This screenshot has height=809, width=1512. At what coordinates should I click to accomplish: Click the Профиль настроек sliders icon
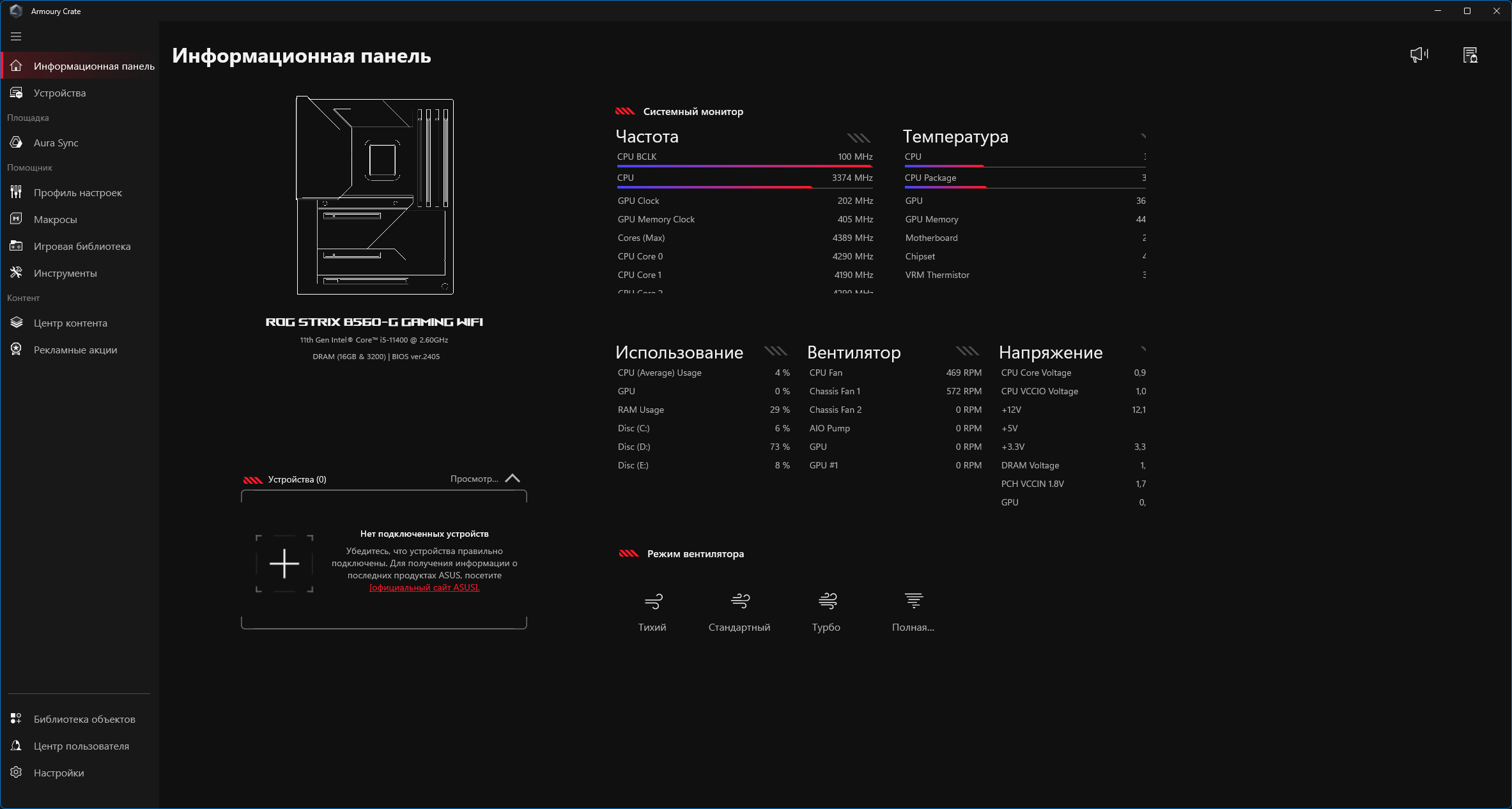click(17, 192)
